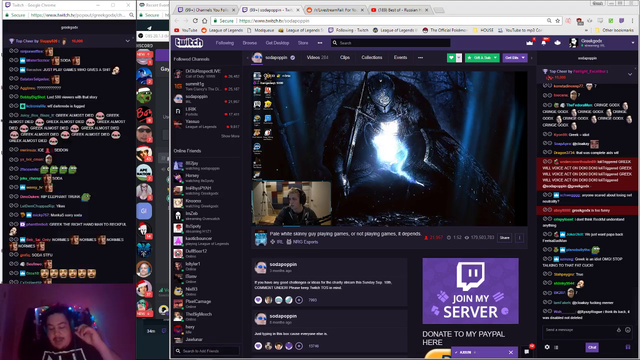Click the Share button under the stream
This screenshot has width=640, height=360.
504,238
